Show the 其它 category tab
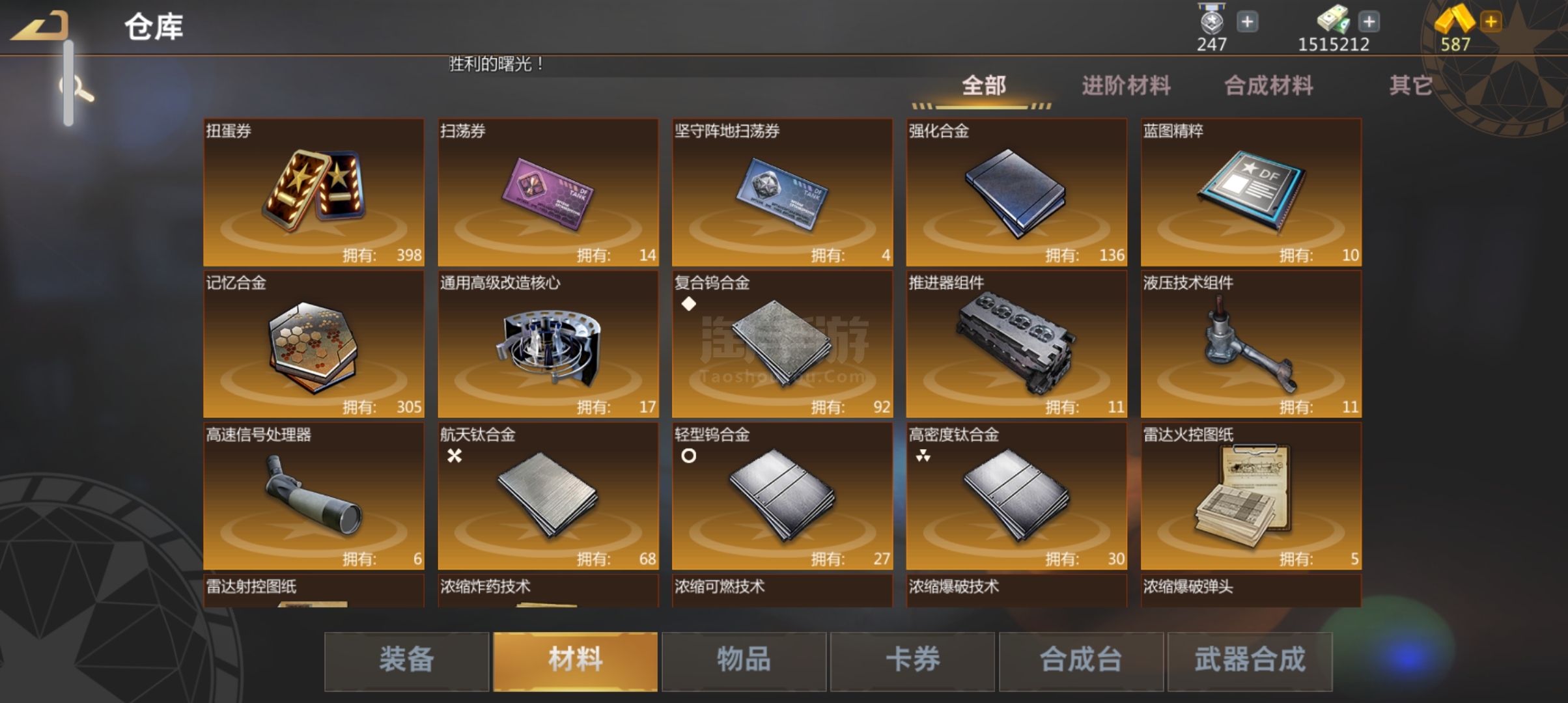This screenshot has width=1568, height=703. 1410,86
